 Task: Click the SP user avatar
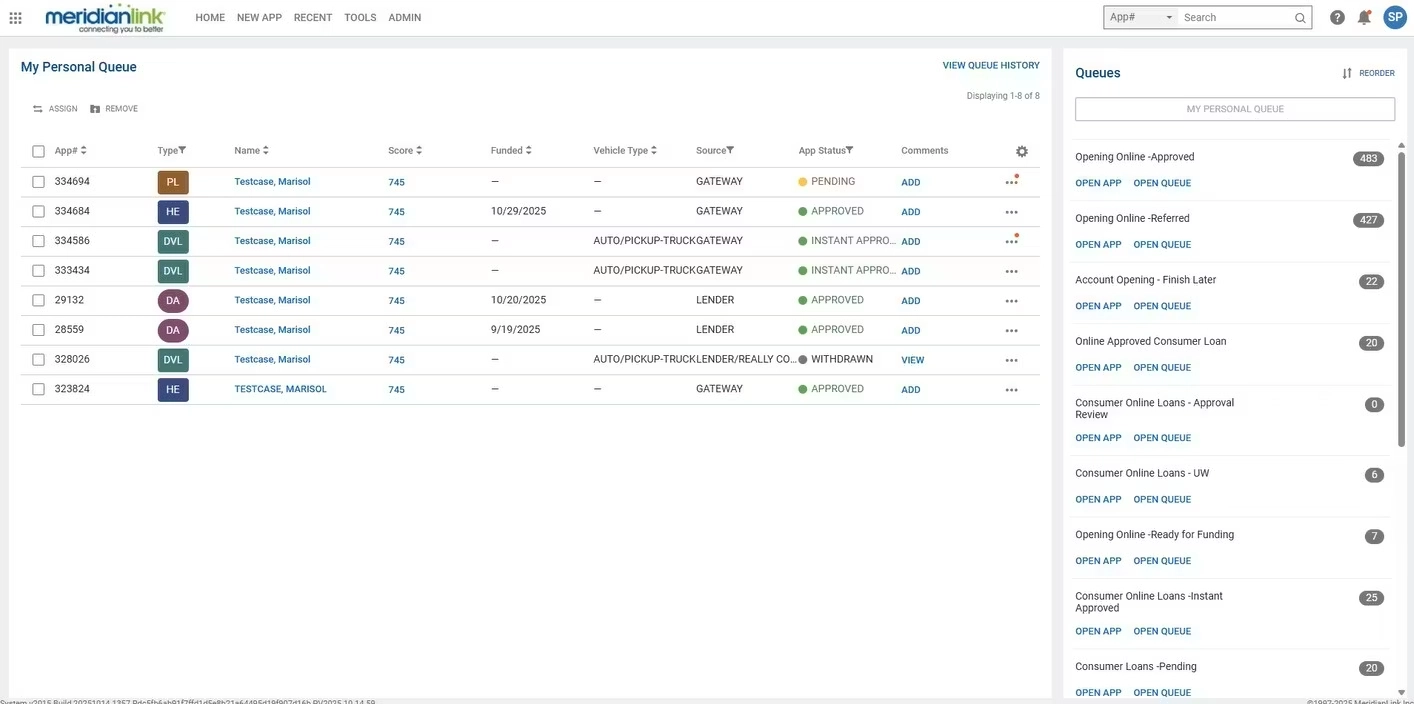click(1394, 17)
